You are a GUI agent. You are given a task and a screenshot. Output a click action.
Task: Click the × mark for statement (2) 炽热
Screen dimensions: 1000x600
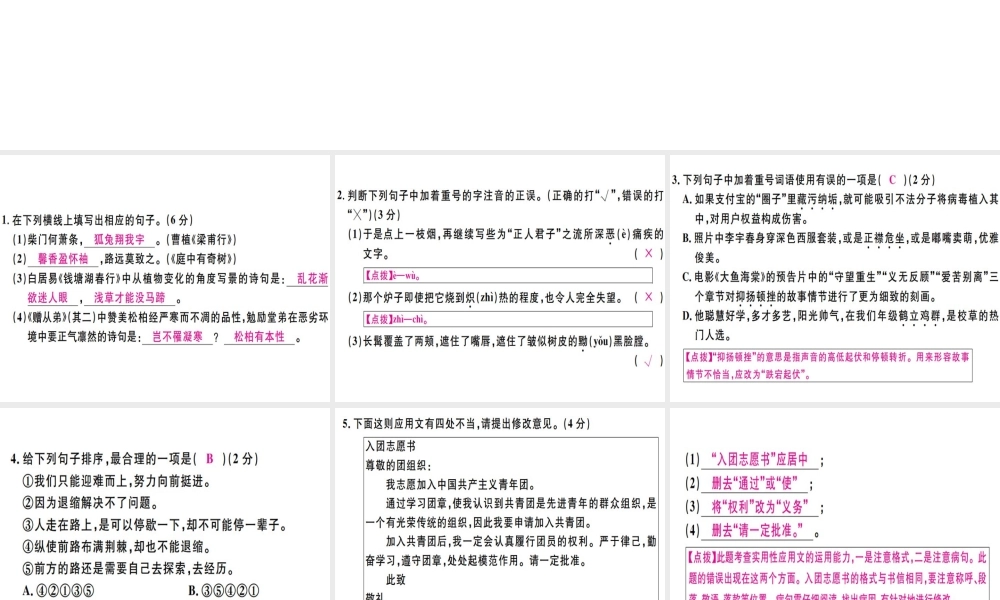[649, 296]
